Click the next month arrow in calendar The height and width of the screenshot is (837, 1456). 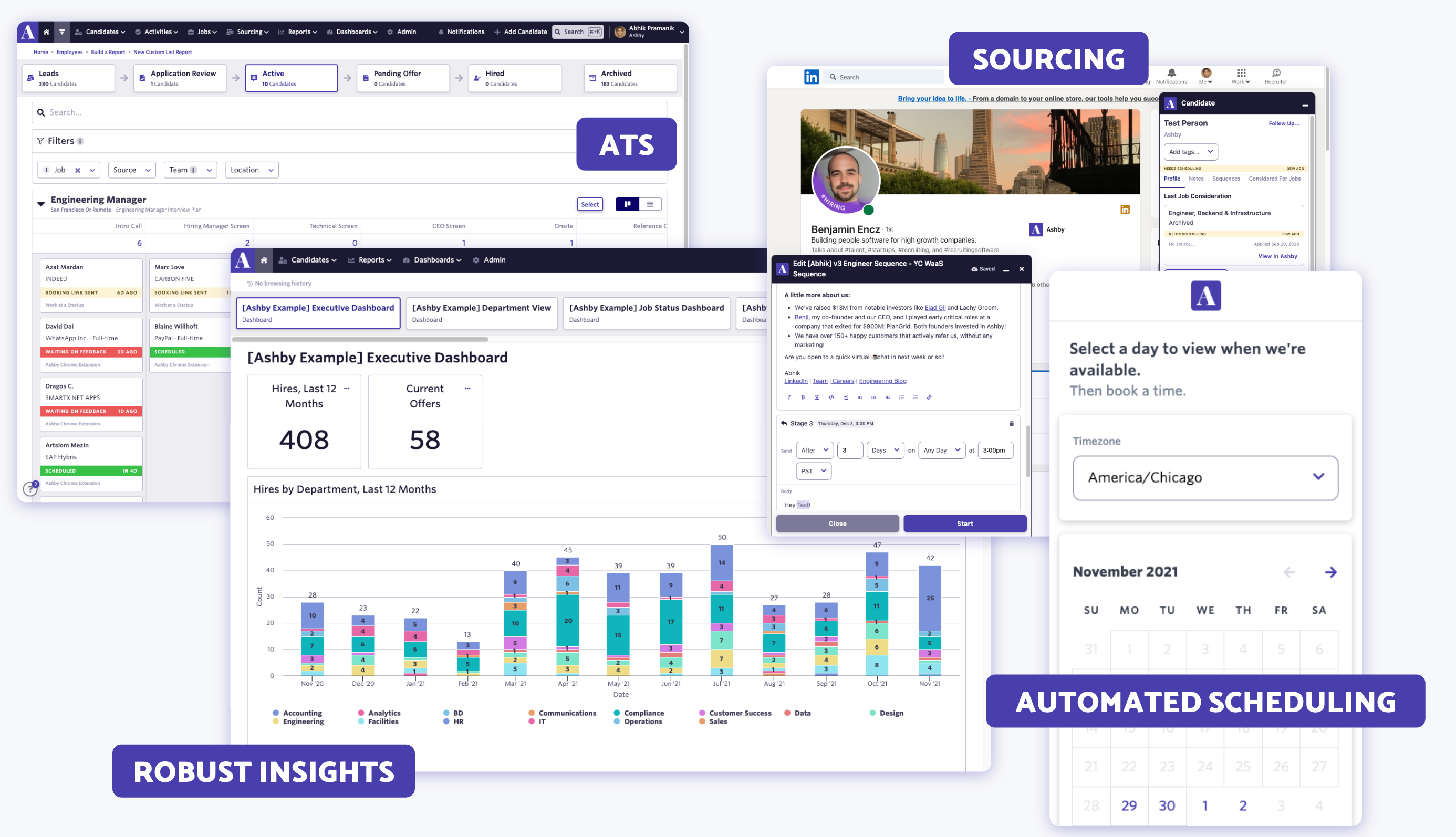coord(1330,572)
